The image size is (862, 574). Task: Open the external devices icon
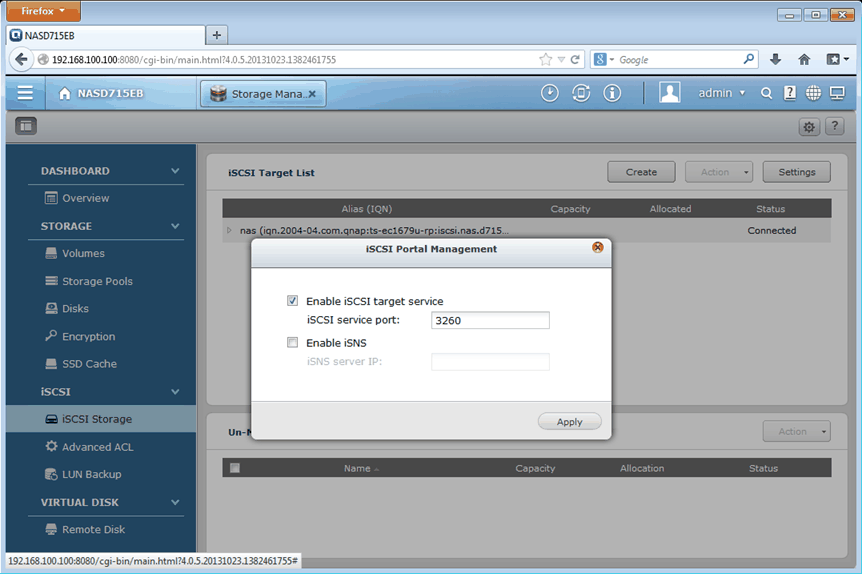pyautogui.click(x=581, y=93)
